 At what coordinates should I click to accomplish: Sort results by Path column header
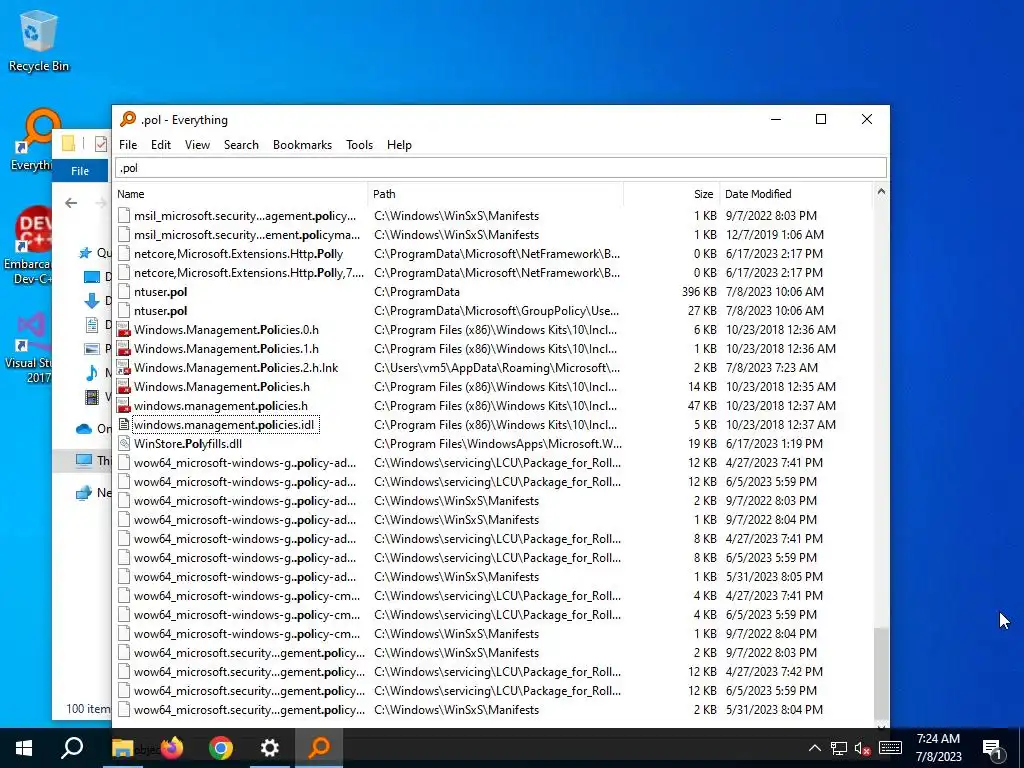click(496, 194)
